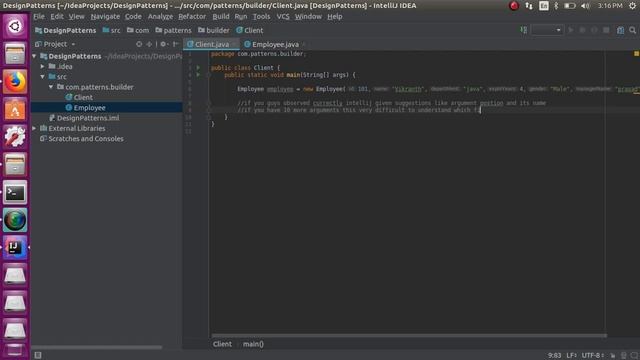Open Project Structure icon in toolbar
The height and width of the screenshot is (360, 640).
(x=620, y=30)
